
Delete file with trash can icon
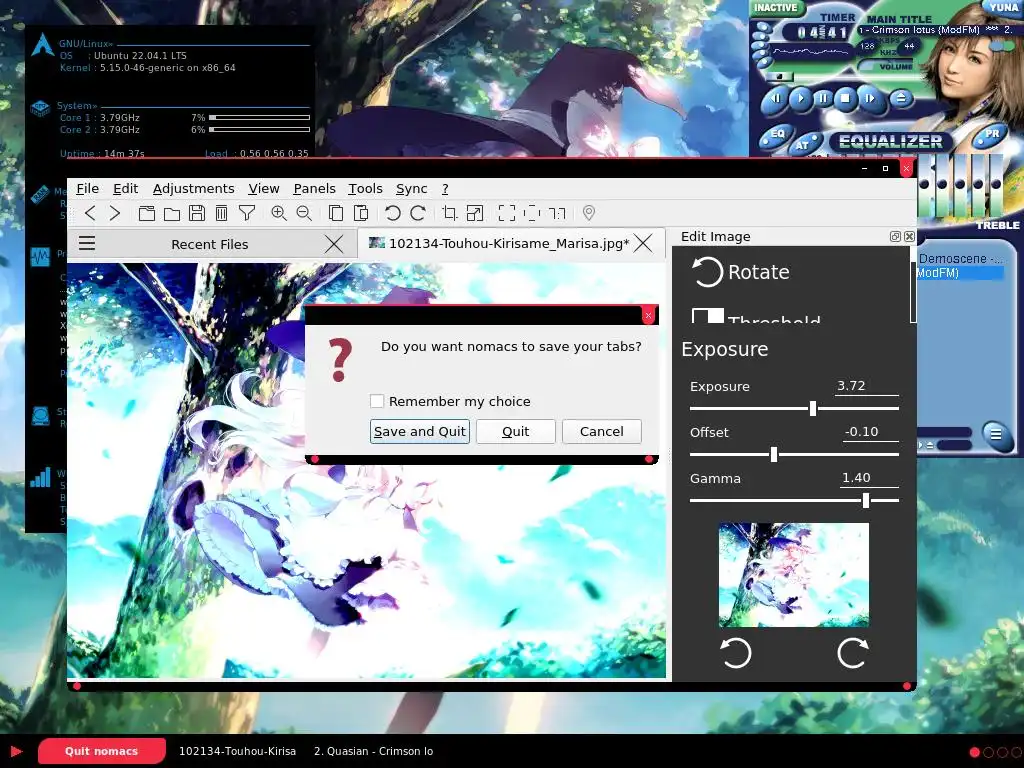coord(221,213)
